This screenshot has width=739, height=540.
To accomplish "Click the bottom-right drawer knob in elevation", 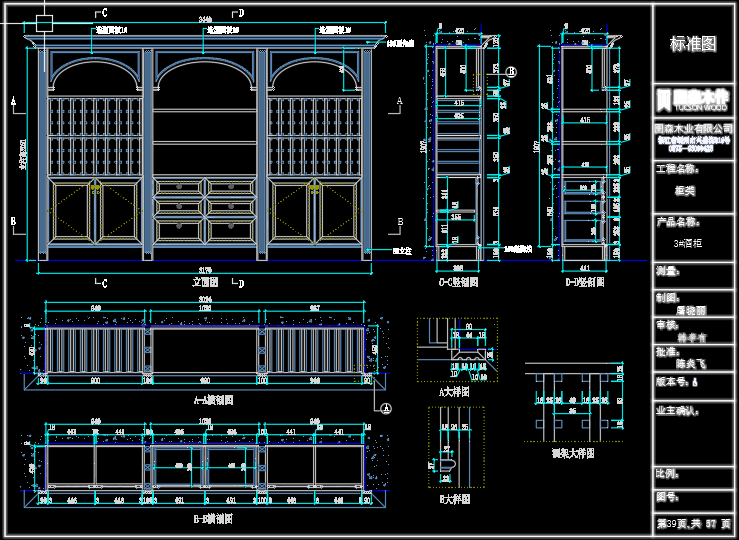I will (231, 226).
